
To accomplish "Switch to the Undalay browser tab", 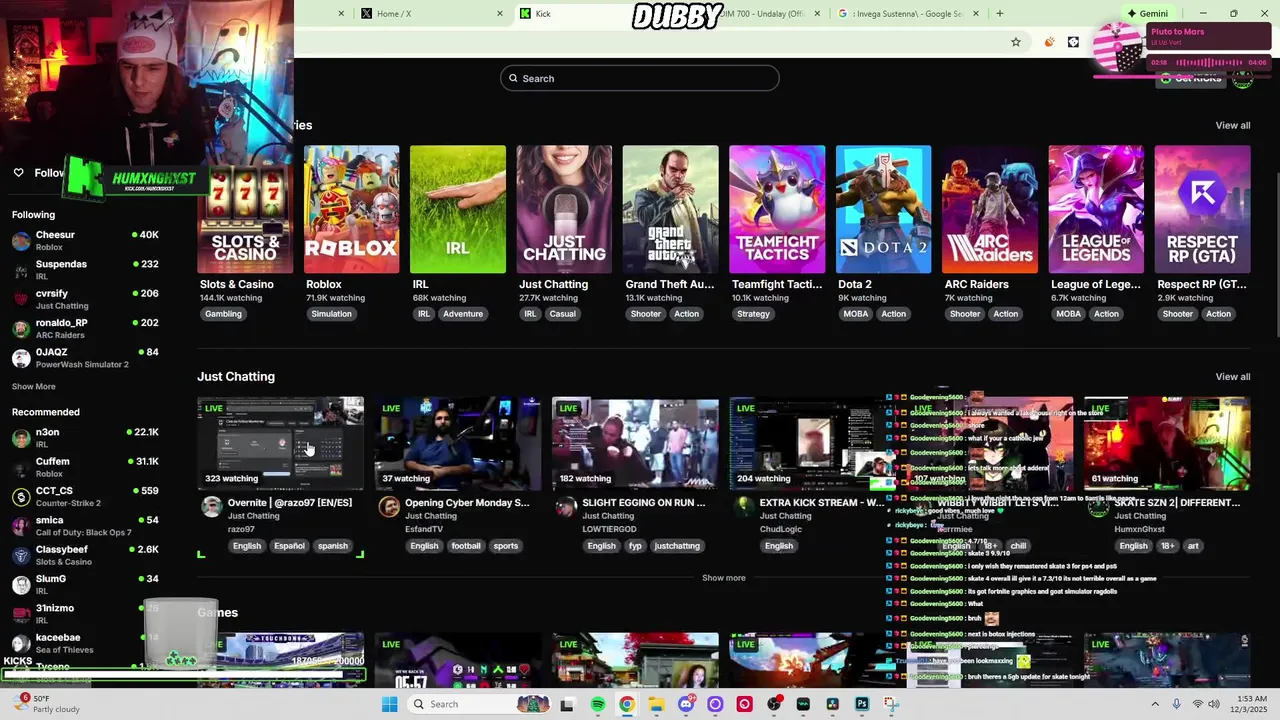I will [765, 14].
